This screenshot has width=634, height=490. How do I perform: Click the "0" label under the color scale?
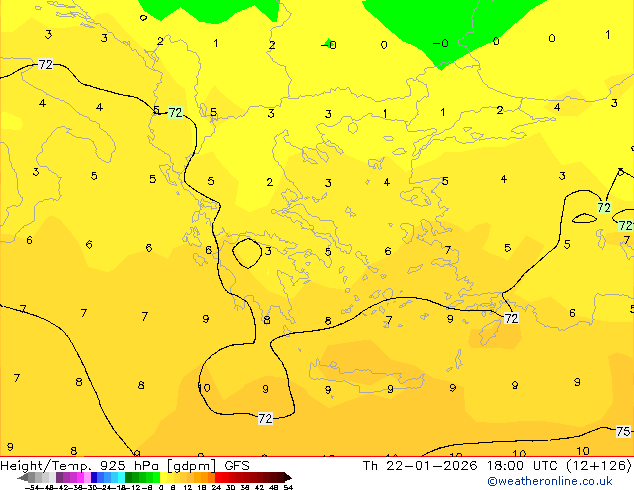click(x=161, y=487)
